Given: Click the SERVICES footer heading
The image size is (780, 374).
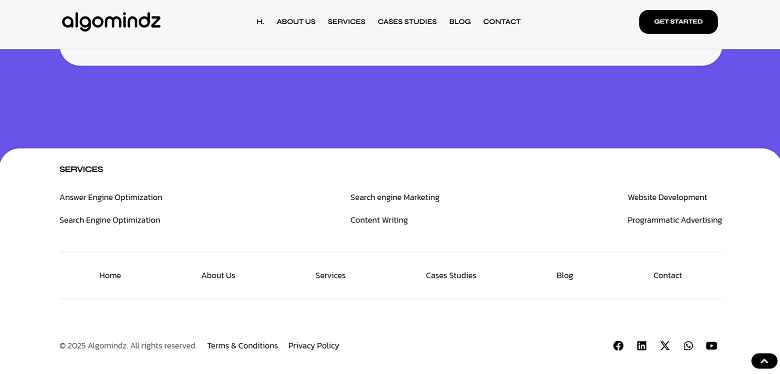Looking at the screenshot, I should (x=81, y=170).
